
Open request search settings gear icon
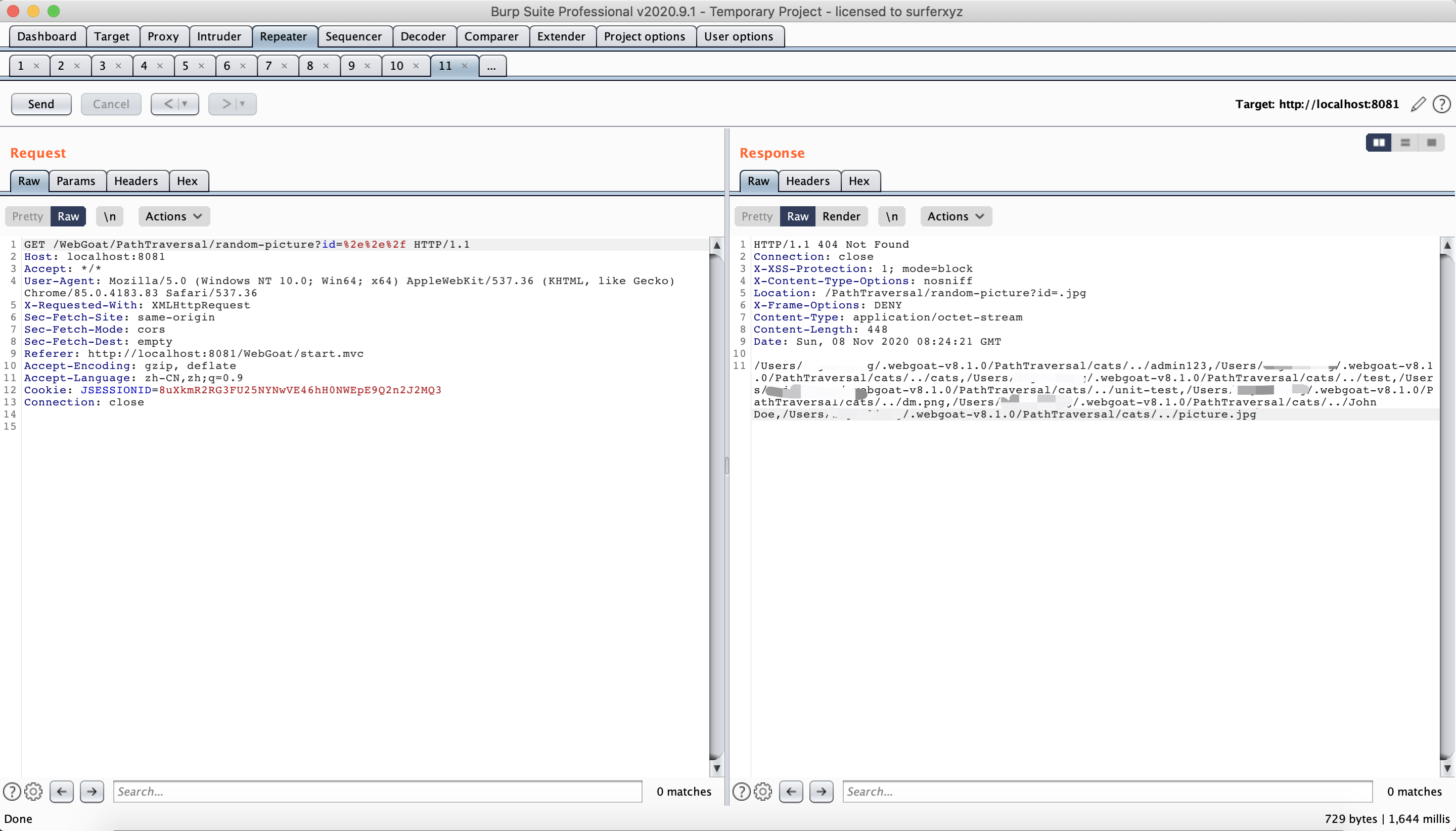[34, 791]
